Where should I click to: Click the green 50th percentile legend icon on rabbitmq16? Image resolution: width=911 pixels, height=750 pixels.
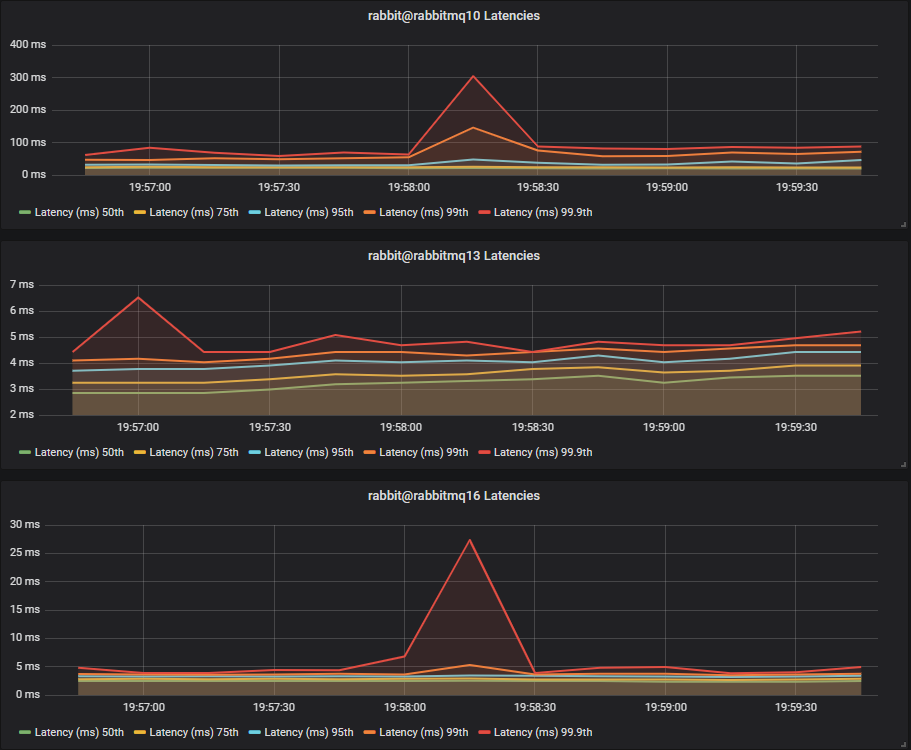[x=27, y=732]
